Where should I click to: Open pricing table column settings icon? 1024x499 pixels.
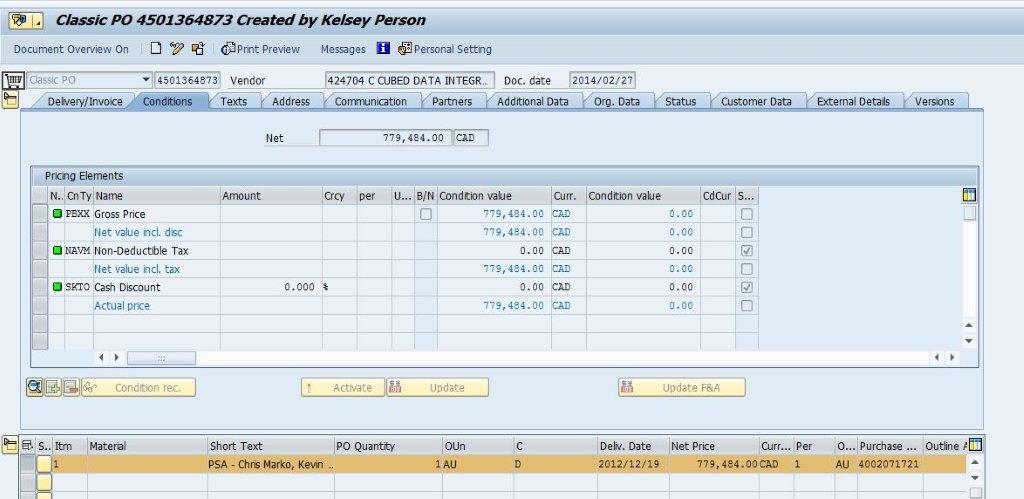968,196
